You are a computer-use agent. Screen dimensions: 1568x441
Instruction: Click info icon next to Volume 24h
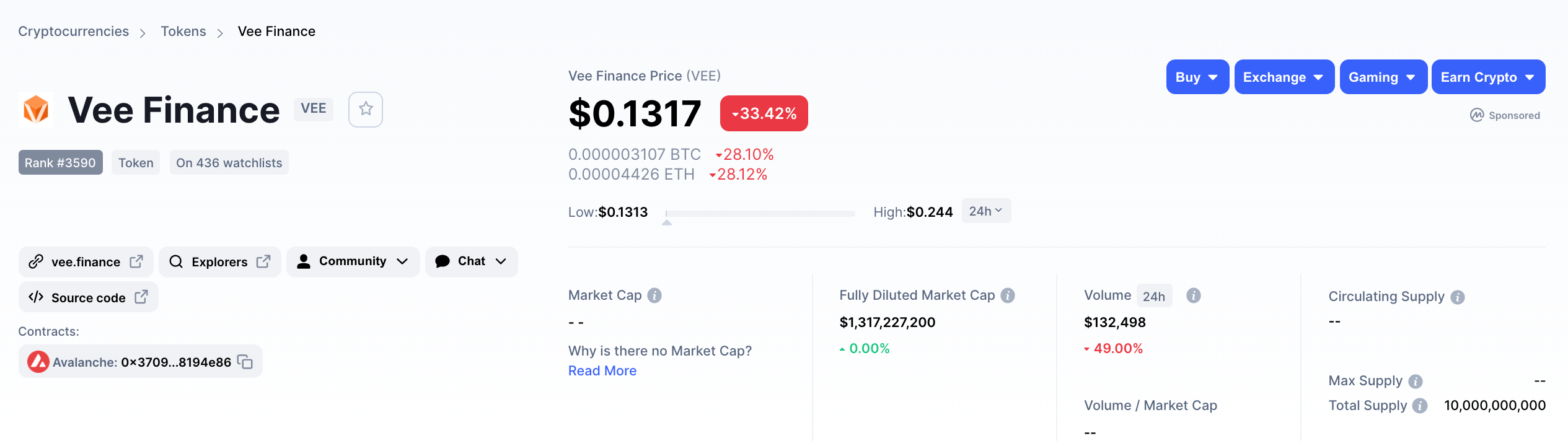[1194, 295]
